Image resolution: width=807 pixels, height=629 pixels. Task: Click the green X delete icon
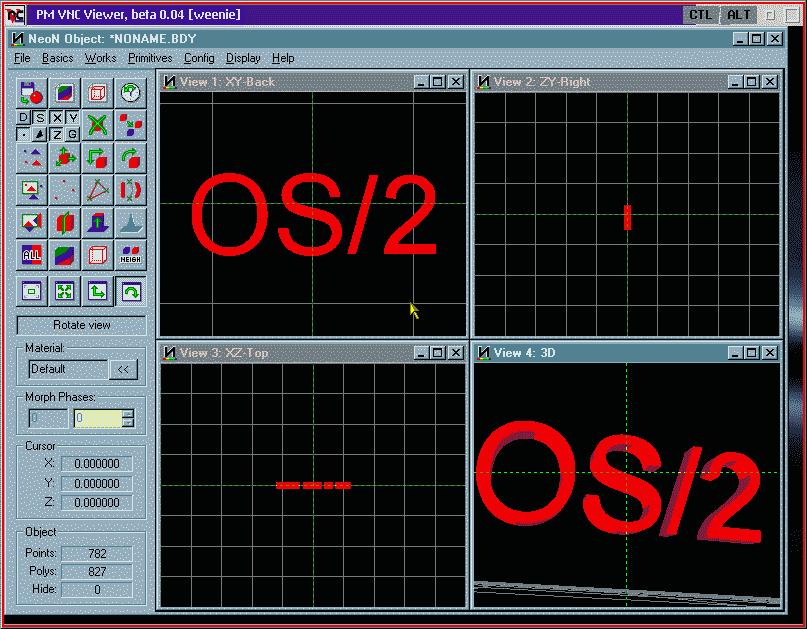(97, 125)
